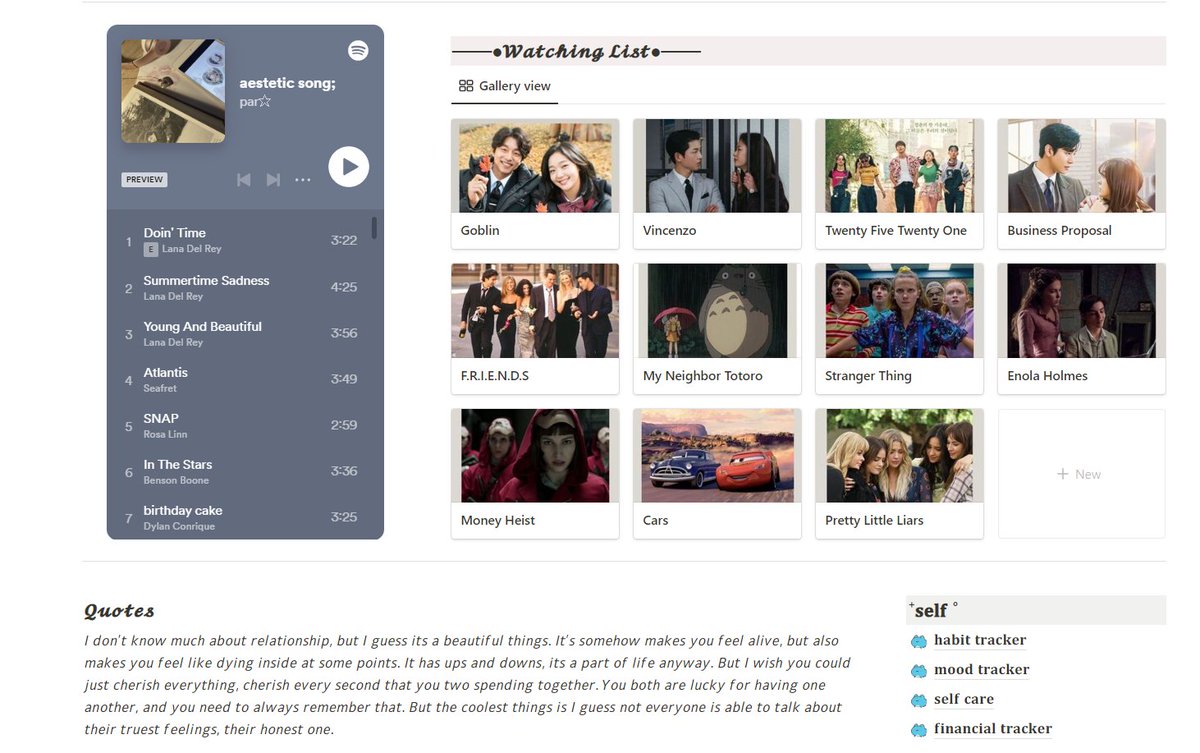This screenshot has height=753, width=1200.
Task: Click the artist name Seafret
Action: (x=160, y=388)
